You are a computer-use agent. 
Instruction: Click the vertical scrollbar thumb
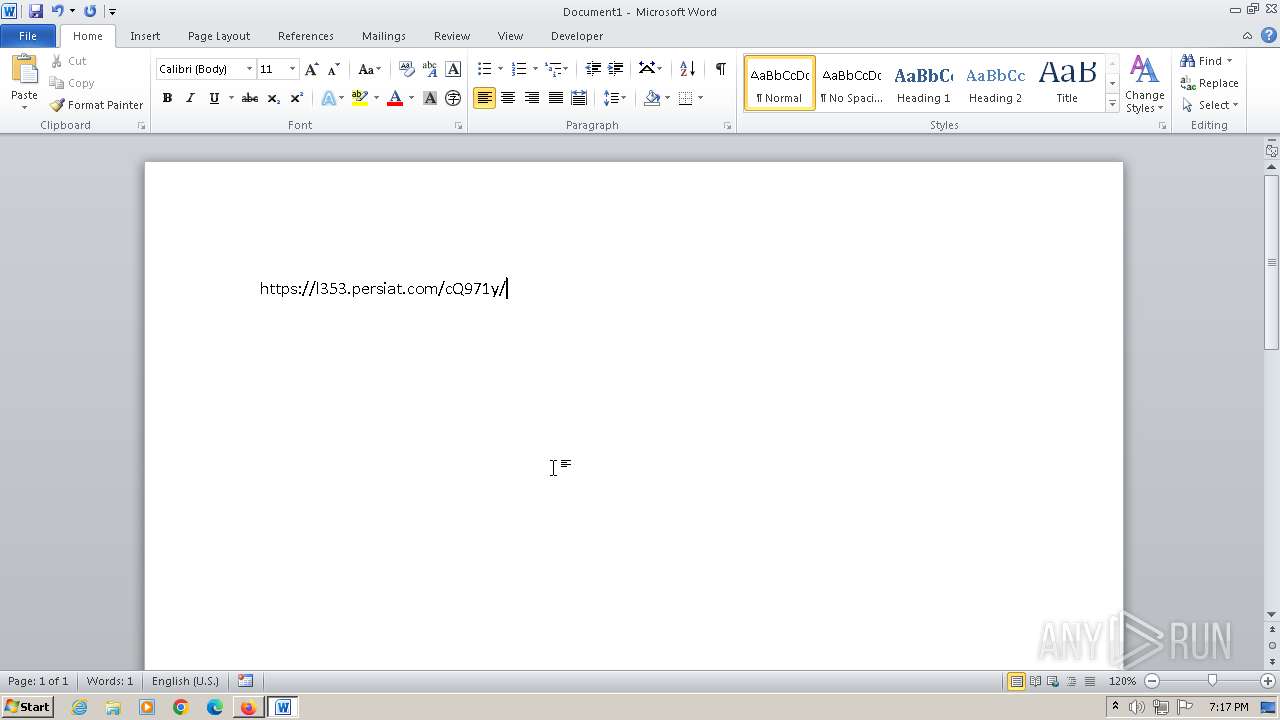(1272, 262)
